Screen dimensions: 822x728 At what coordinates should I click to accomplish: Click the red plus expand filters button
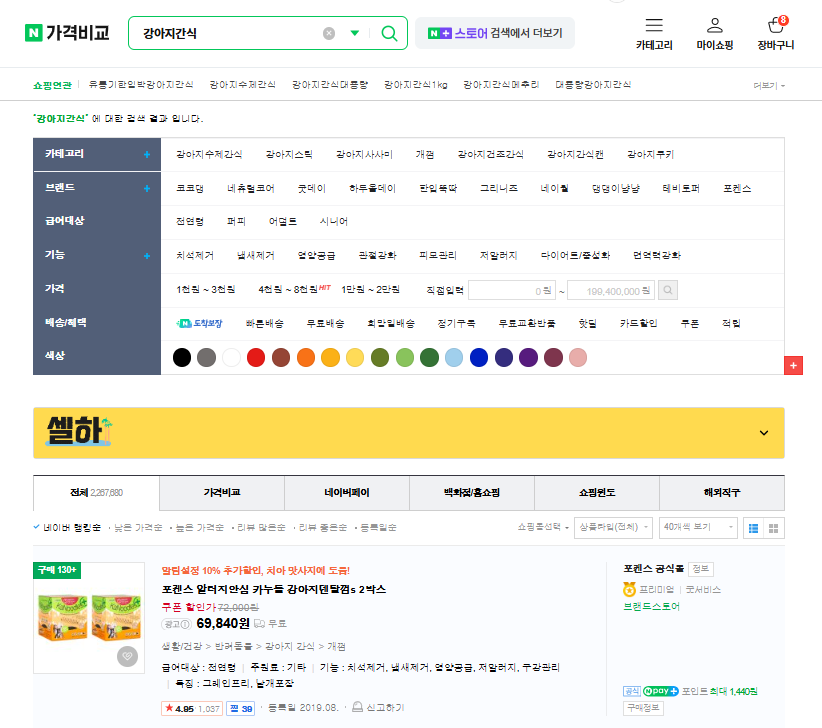coord(793,365)
